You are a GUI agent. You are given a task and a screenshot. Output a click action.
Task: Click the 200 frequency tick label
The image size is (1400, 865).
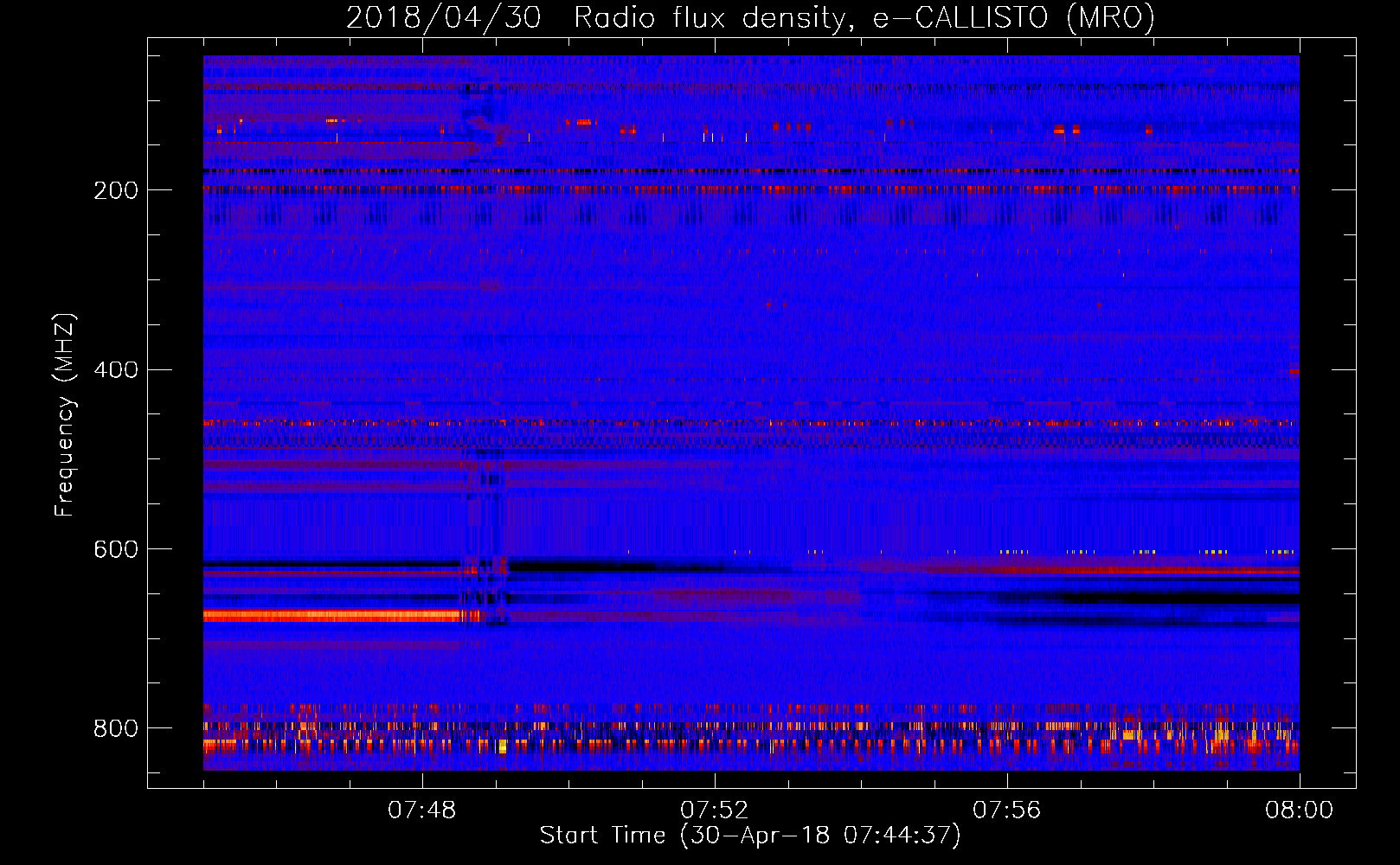click(115, 191)
